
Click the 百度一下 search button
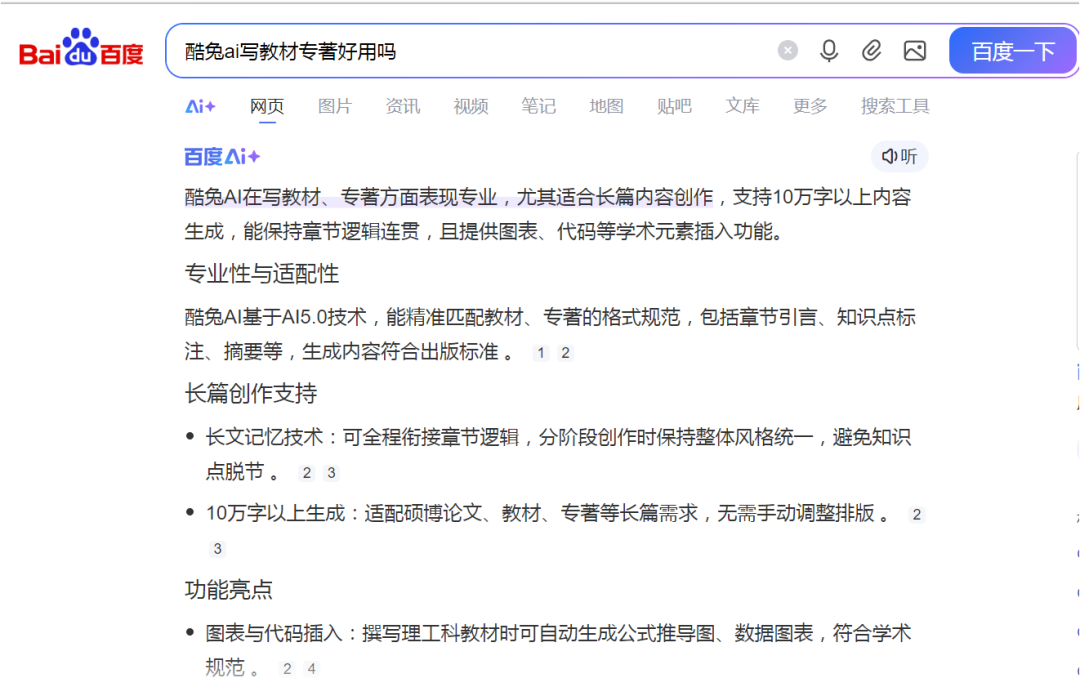click(x=1012, y=51)
